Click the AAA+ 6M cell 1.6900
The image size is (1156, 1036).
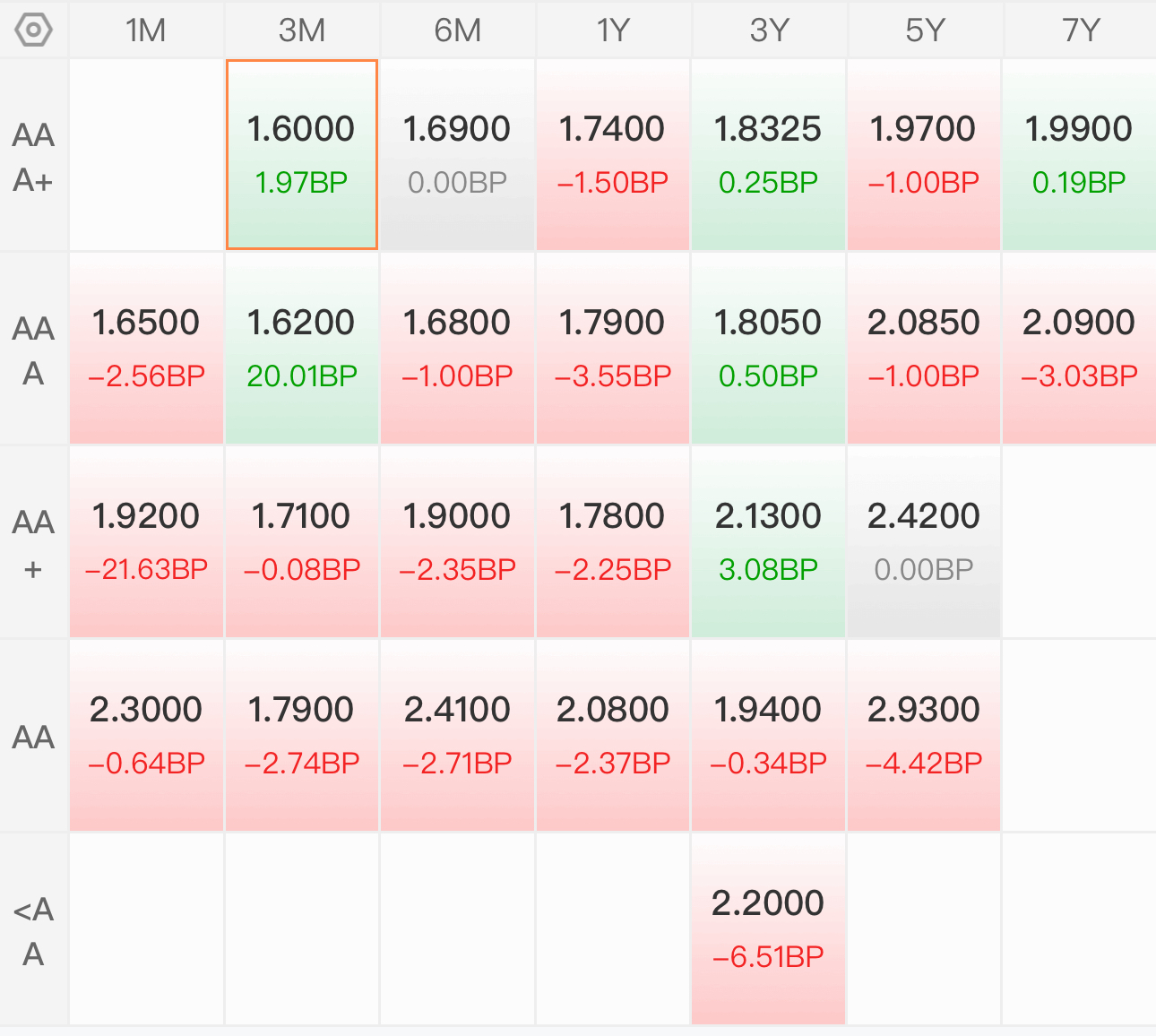(457, 155)
